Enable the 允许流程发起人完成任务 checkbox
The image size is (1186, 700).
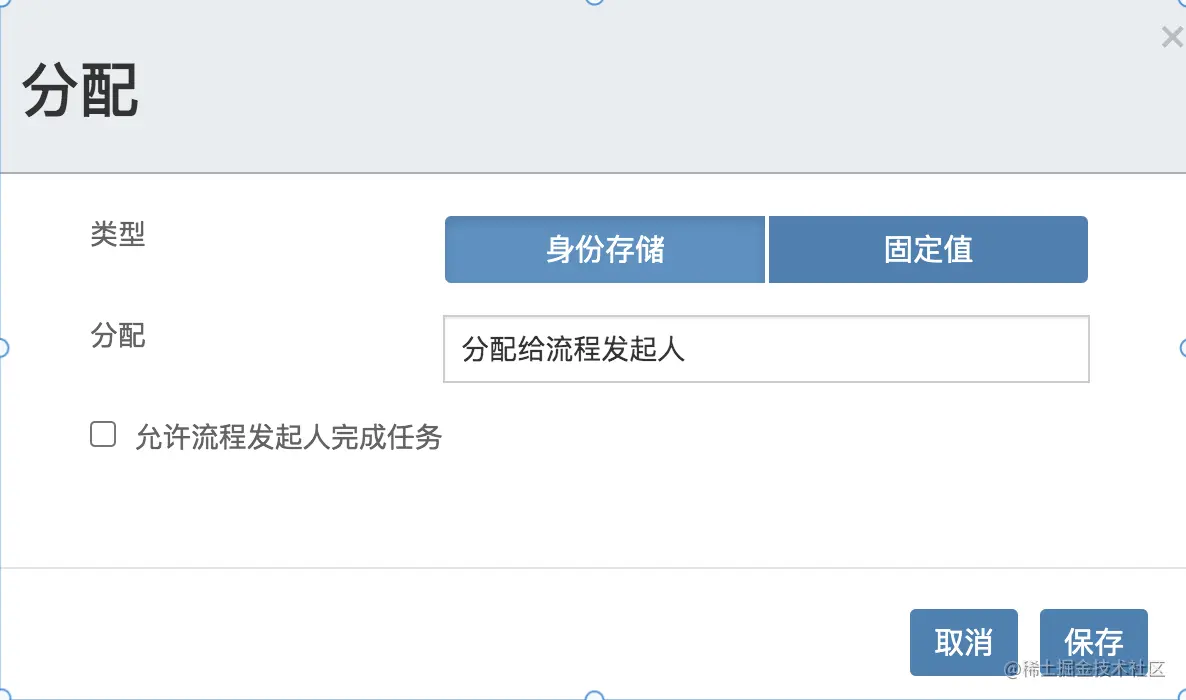(103, 434)
